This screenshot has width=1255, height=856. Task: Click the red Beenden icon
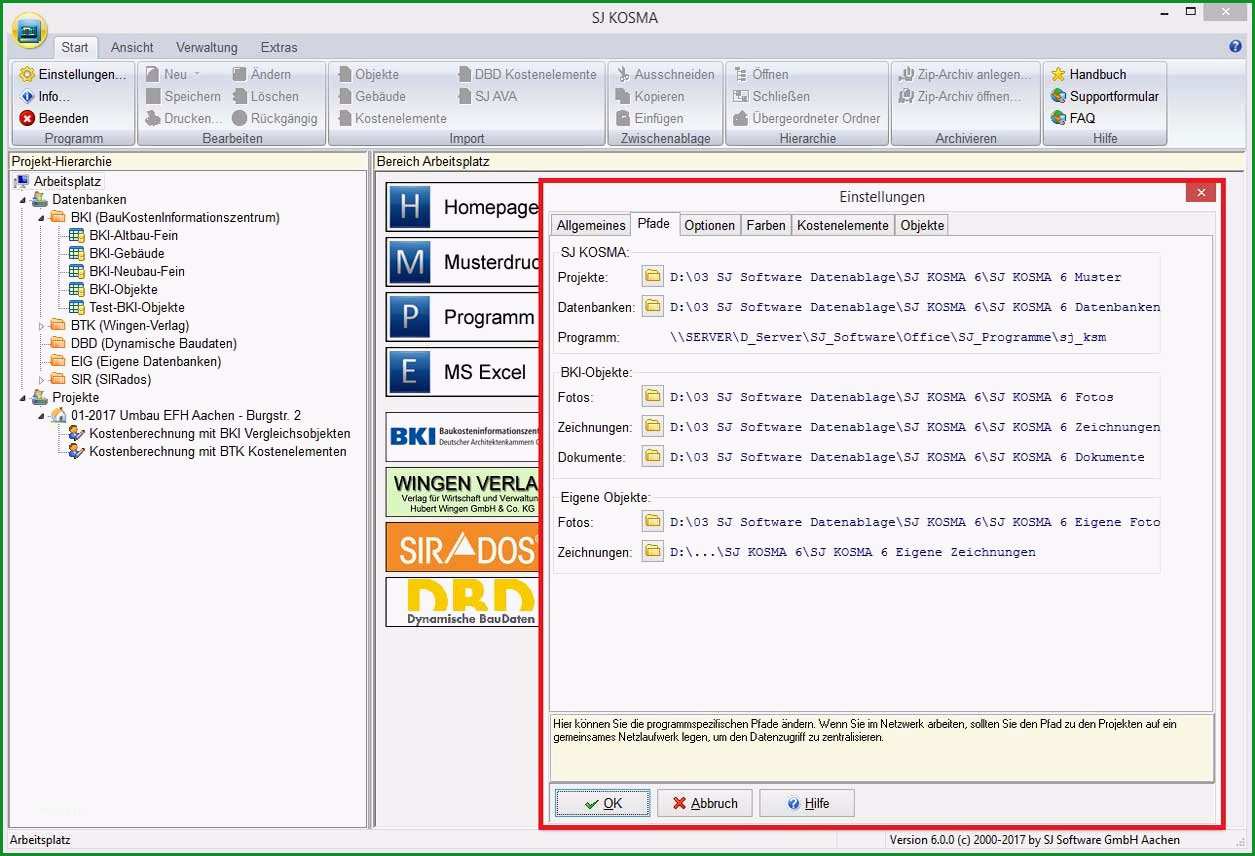pos(28,118)
